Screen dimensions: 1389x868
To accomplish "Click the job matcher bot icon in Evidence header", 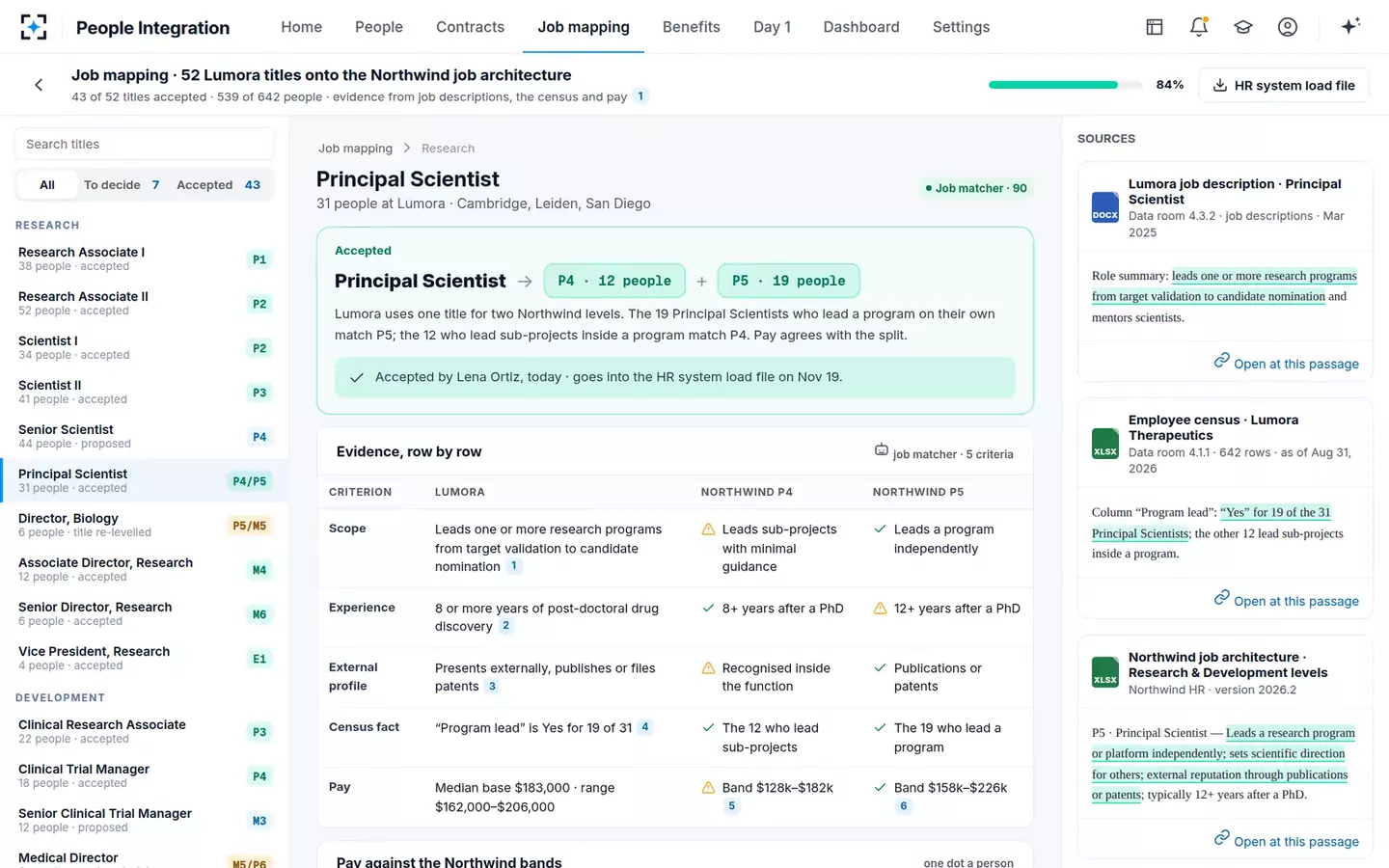I will click(x=881, y=450).
